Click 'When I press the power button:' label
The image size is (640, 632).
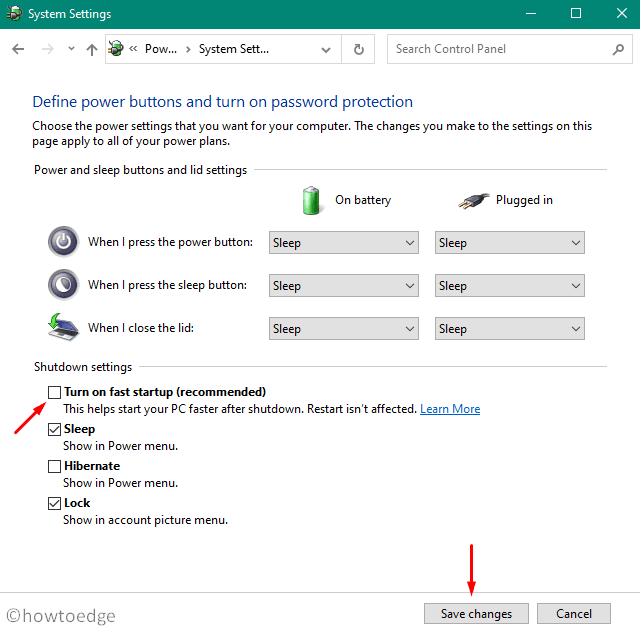click(170, 242)
